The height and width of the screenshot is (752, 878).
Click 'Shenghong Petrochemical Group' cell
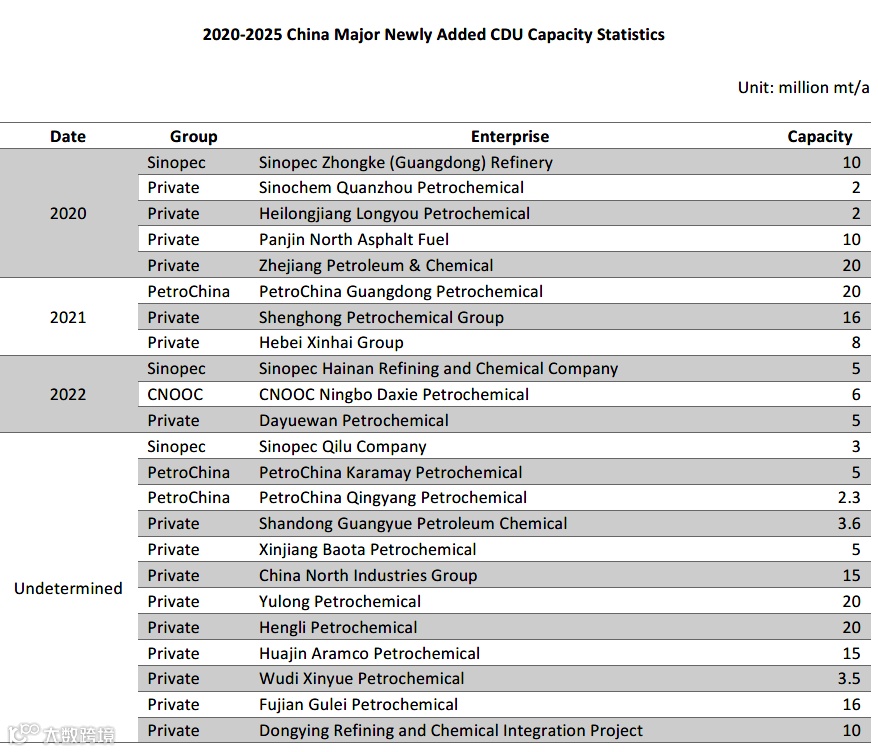[x=381, y=317]
